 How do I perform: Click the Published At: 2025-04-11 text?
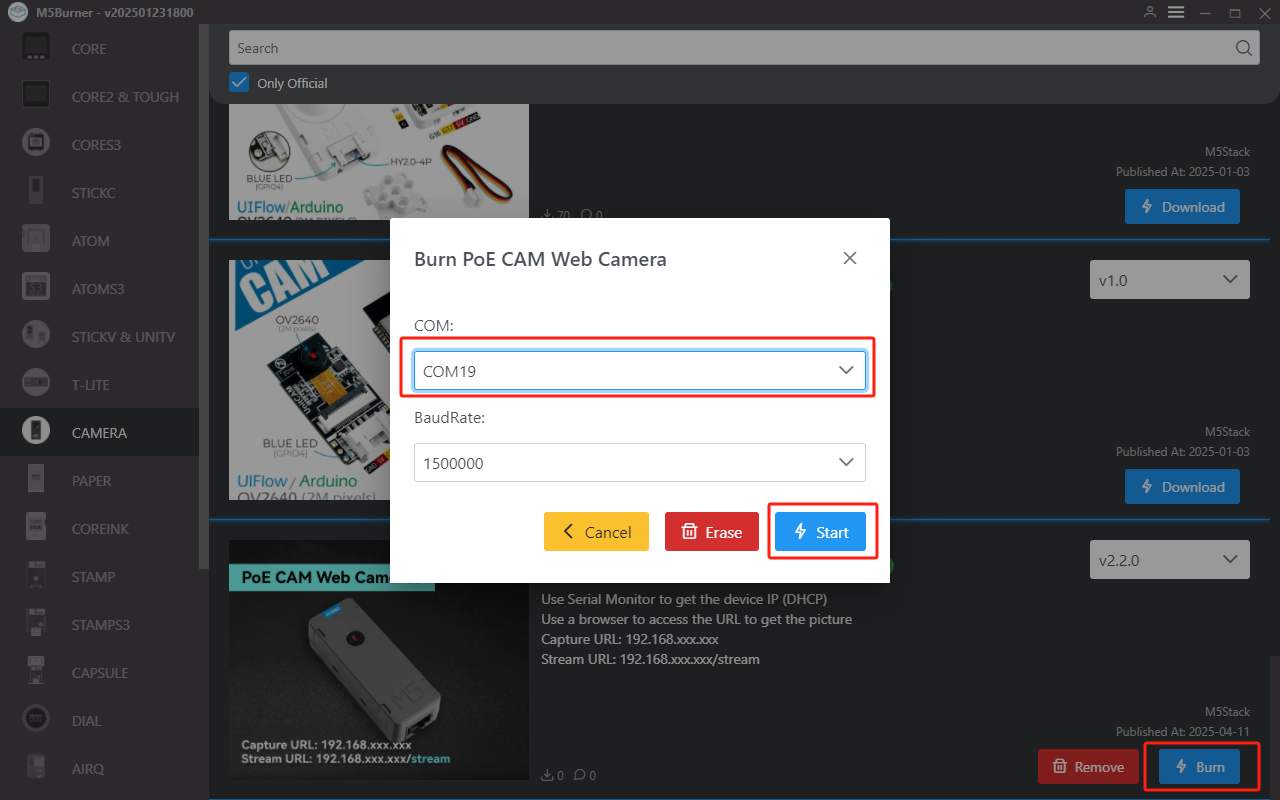point(1183,732)
